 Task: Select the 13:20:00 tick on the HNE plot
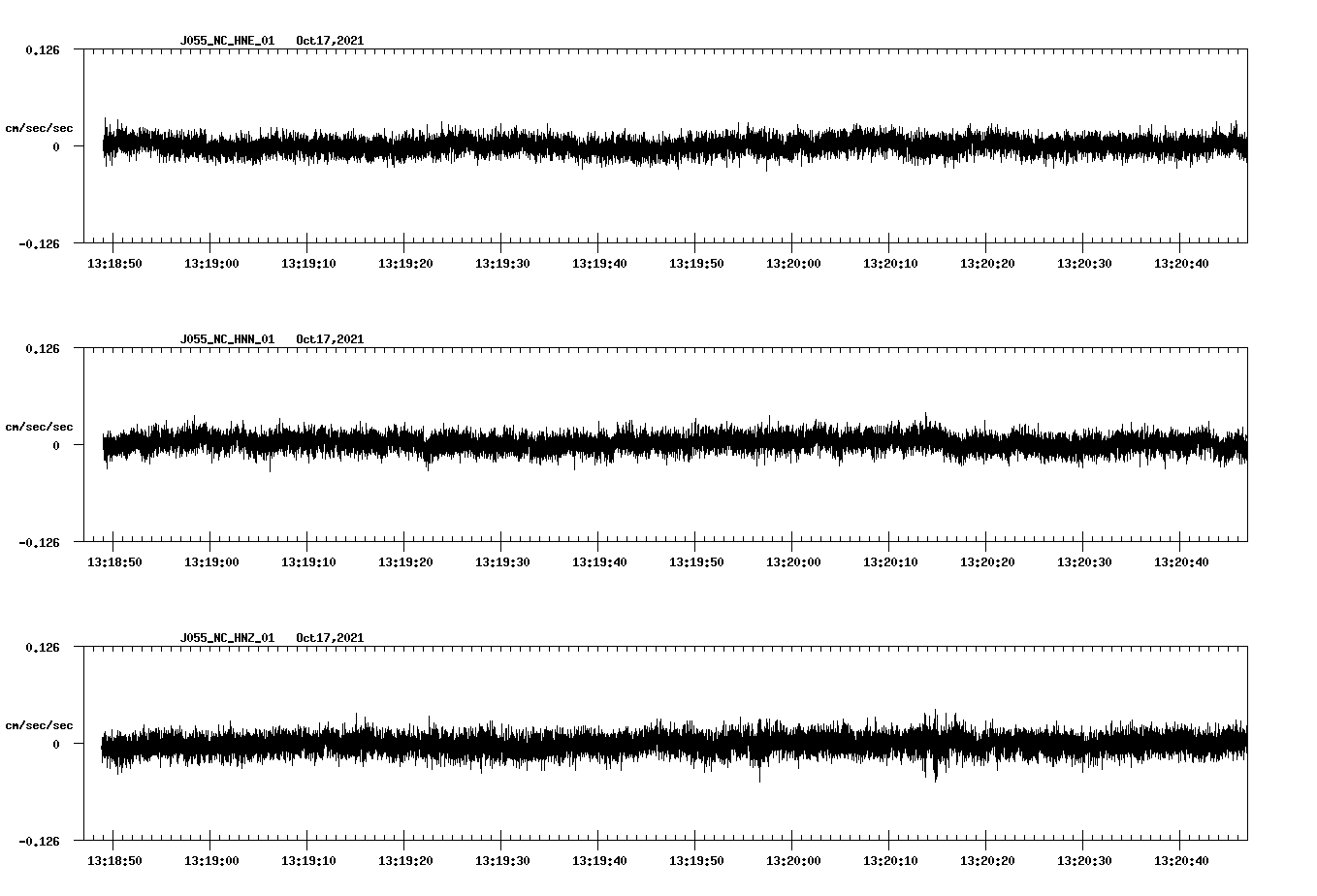[792, 238]
